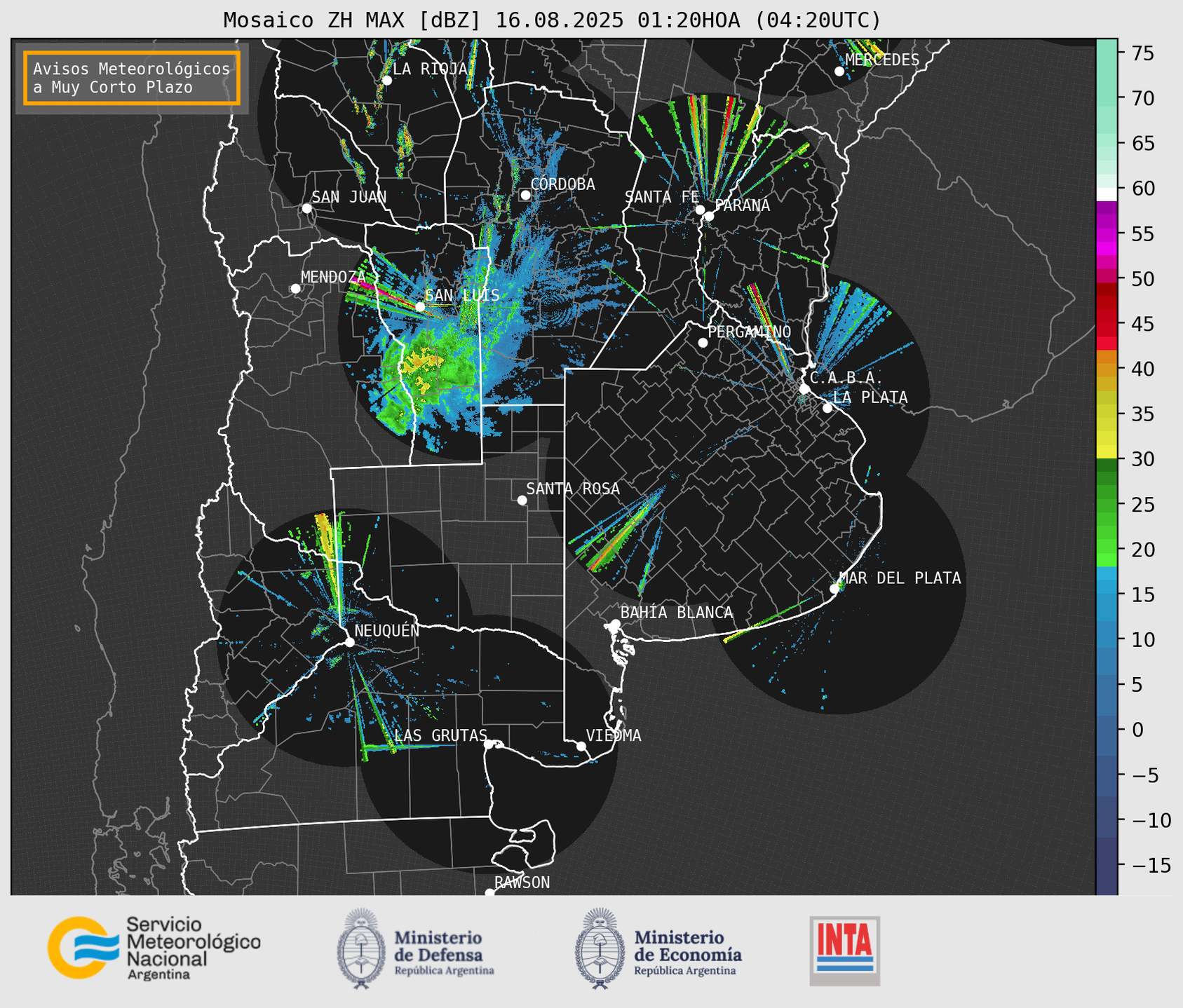Click the yellow-green radar echo south of San Luis

(426, 372)
